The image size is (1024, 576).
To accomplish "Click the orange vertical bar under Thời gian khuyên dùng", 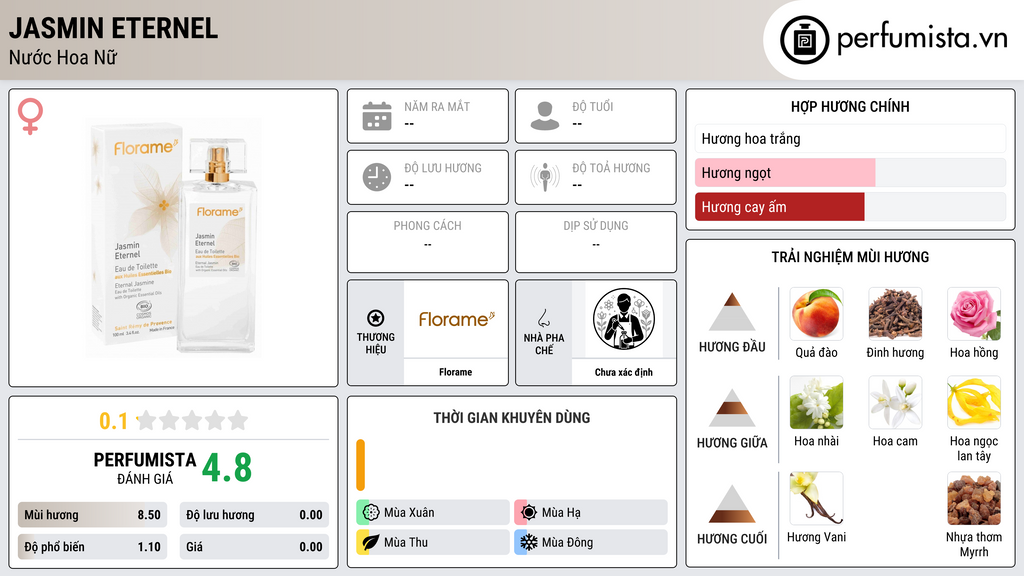I will coord(360,465).
